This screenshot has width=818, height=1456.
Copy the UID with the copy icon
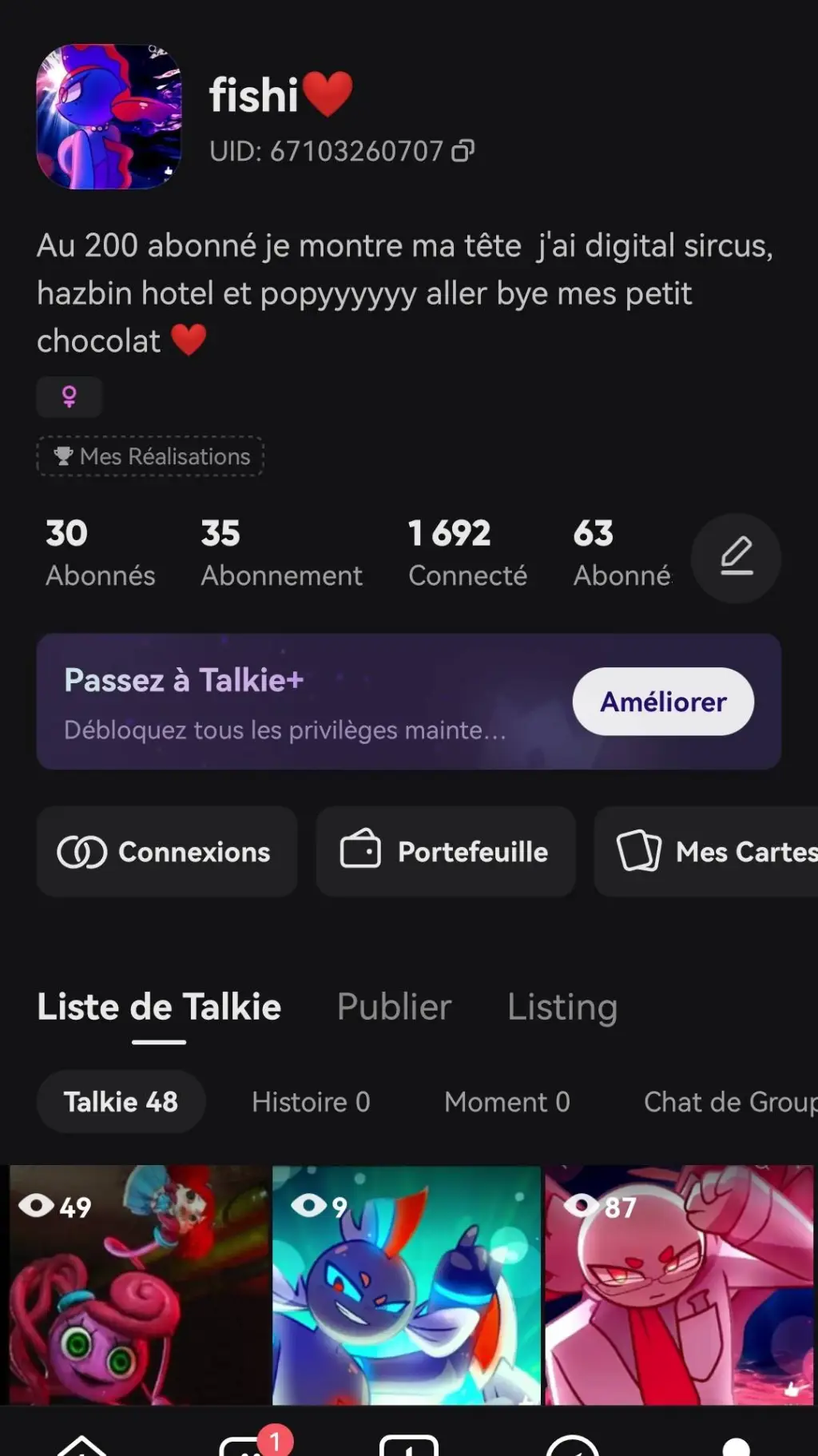click(x=463, y=150)
